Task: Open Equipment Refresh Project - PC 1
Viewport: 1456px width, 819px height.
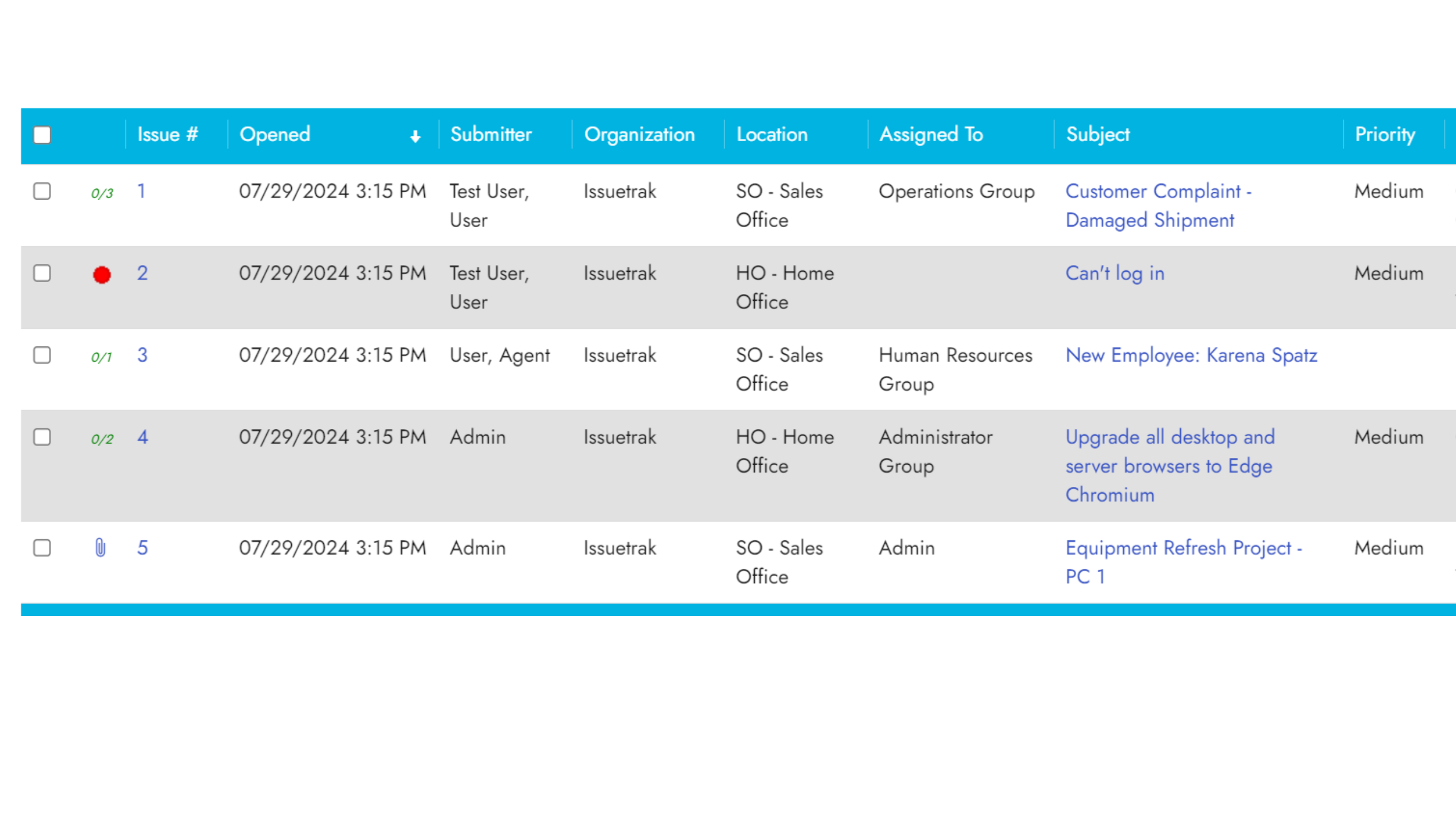Action: coord(1183,561)
